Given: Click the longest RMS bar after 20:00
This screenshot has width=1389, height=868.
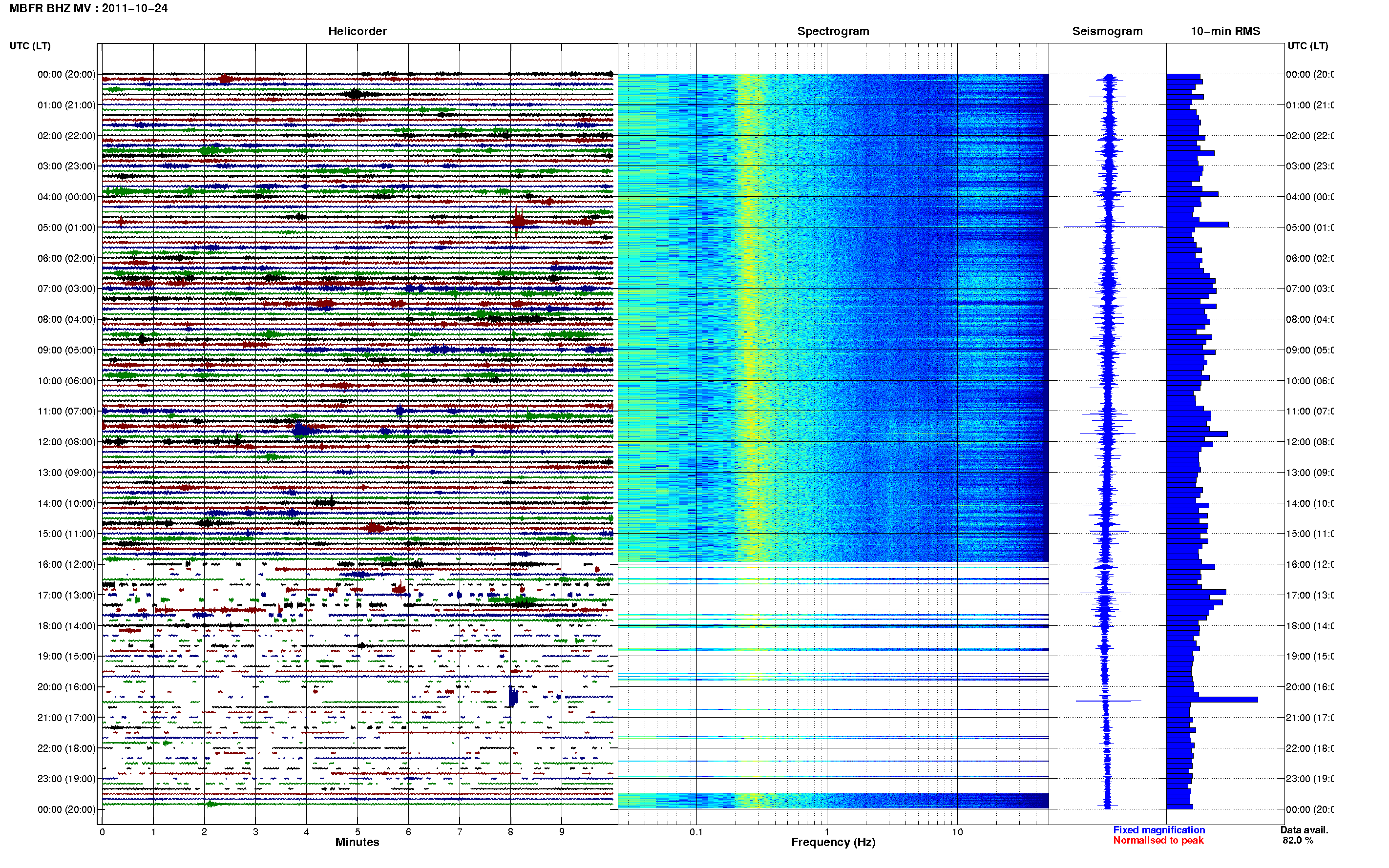Looking at the screenshot, I should [x=1212, y=700].
